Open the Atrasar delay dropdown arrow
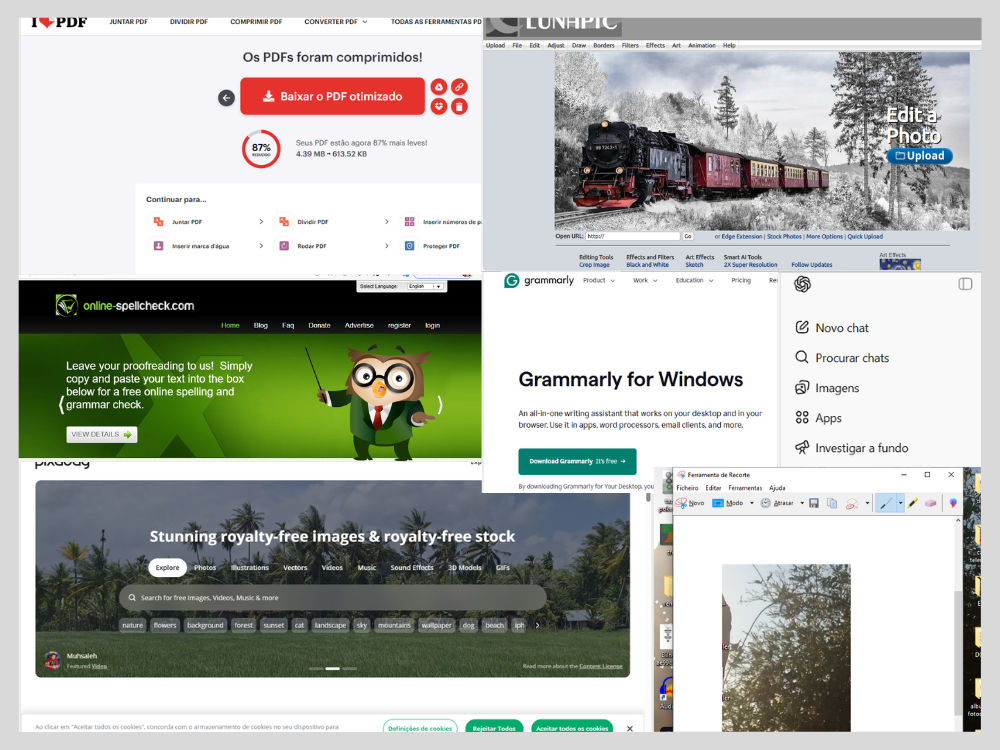The image size is (1000, 750). click(802, 503)
